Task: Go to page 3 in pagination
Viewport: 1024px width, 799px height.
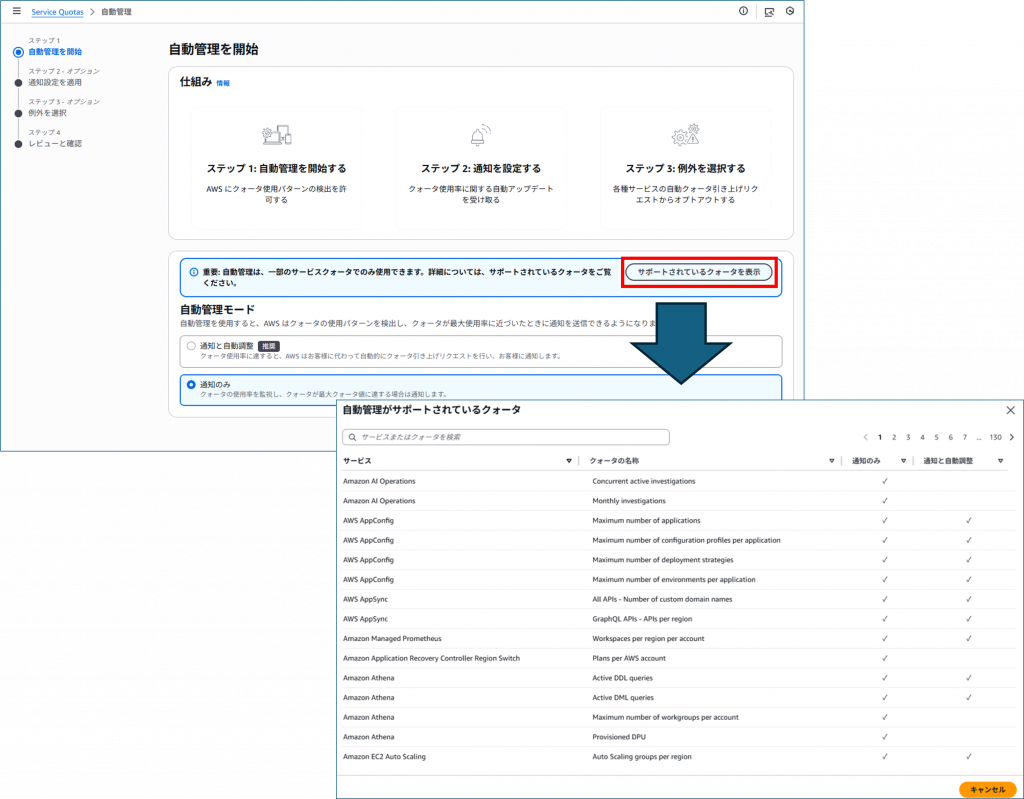Action: (x=908, y=437)
